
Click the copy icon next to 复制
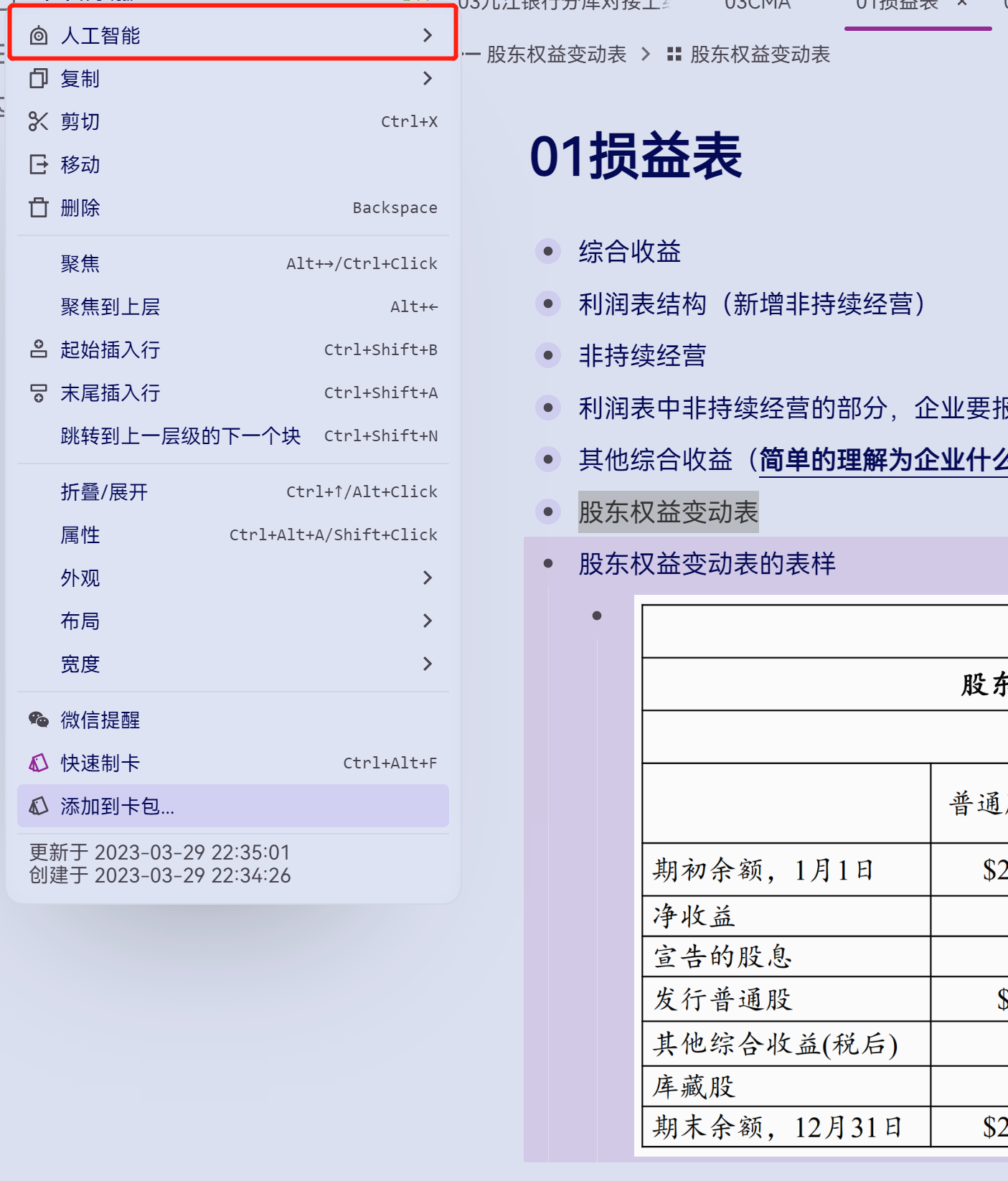(39, 79)
